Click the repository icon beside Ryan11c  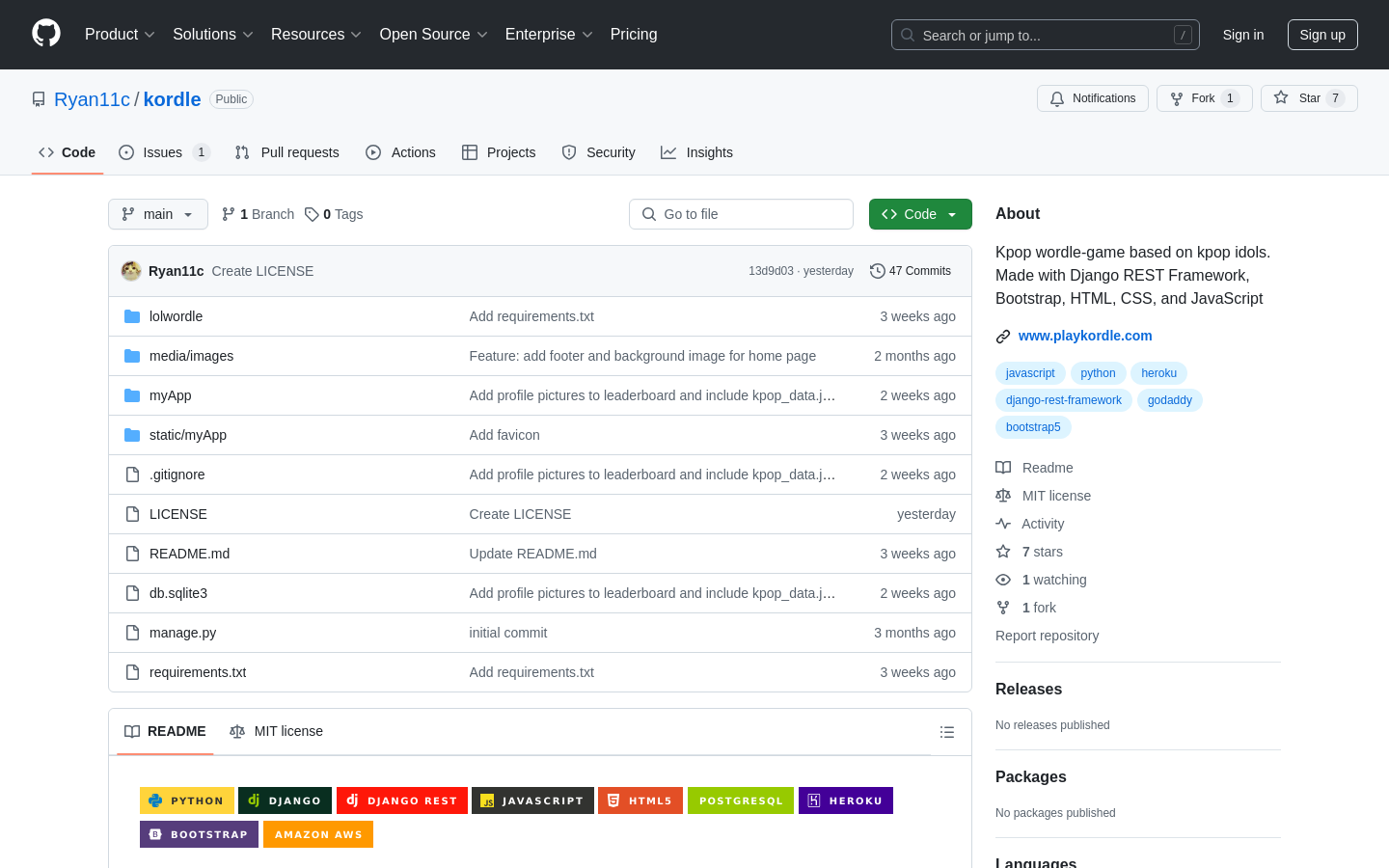[39, 99]
